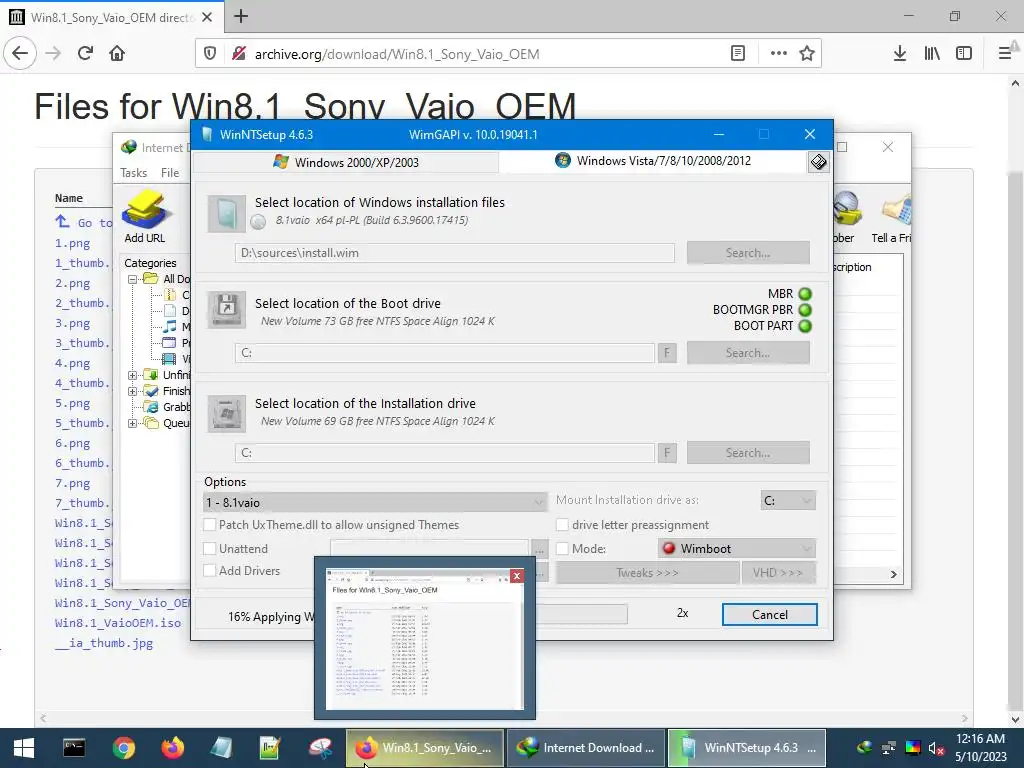
Task: Open the Tweaks >>> button
Action: (x=647, y=573)
